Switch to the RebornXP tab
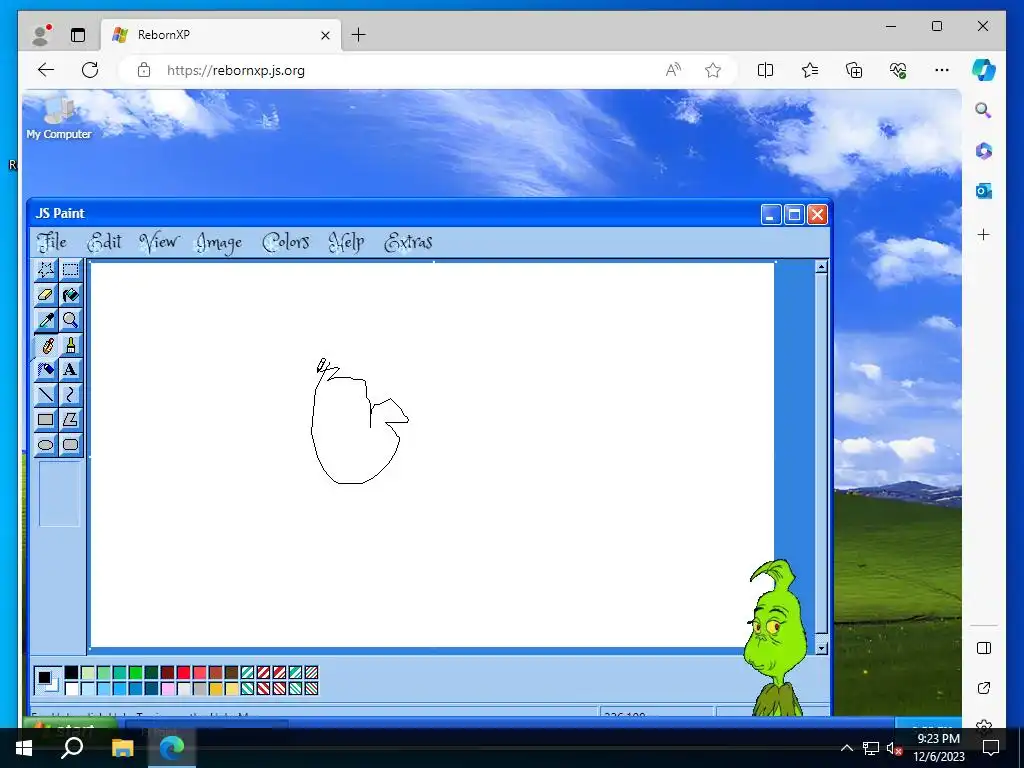The height and width of the screenshot is (768, 1024). tap(221, 35)
